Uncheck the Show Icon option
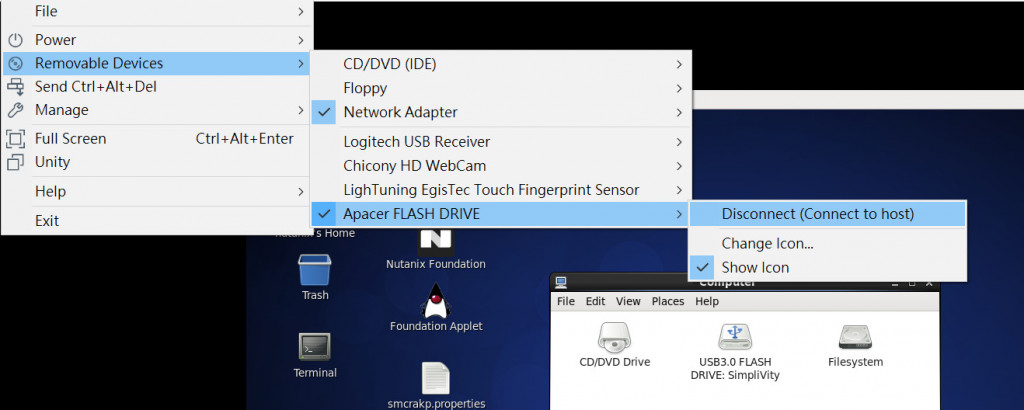 [x=703, y=267]
